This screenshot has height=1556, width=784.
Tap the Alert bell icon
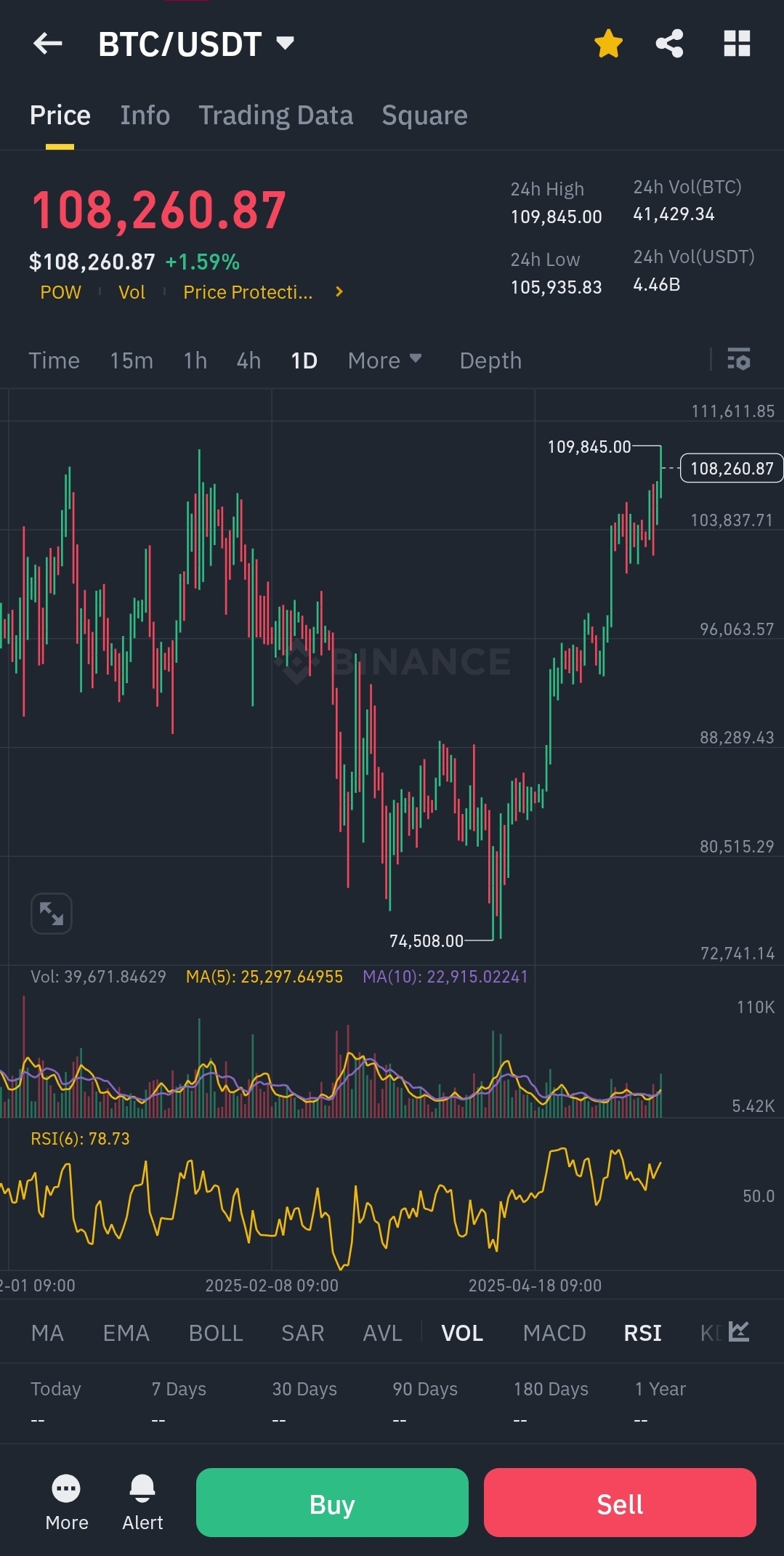pyautogui.click(x=142, y=1488)
